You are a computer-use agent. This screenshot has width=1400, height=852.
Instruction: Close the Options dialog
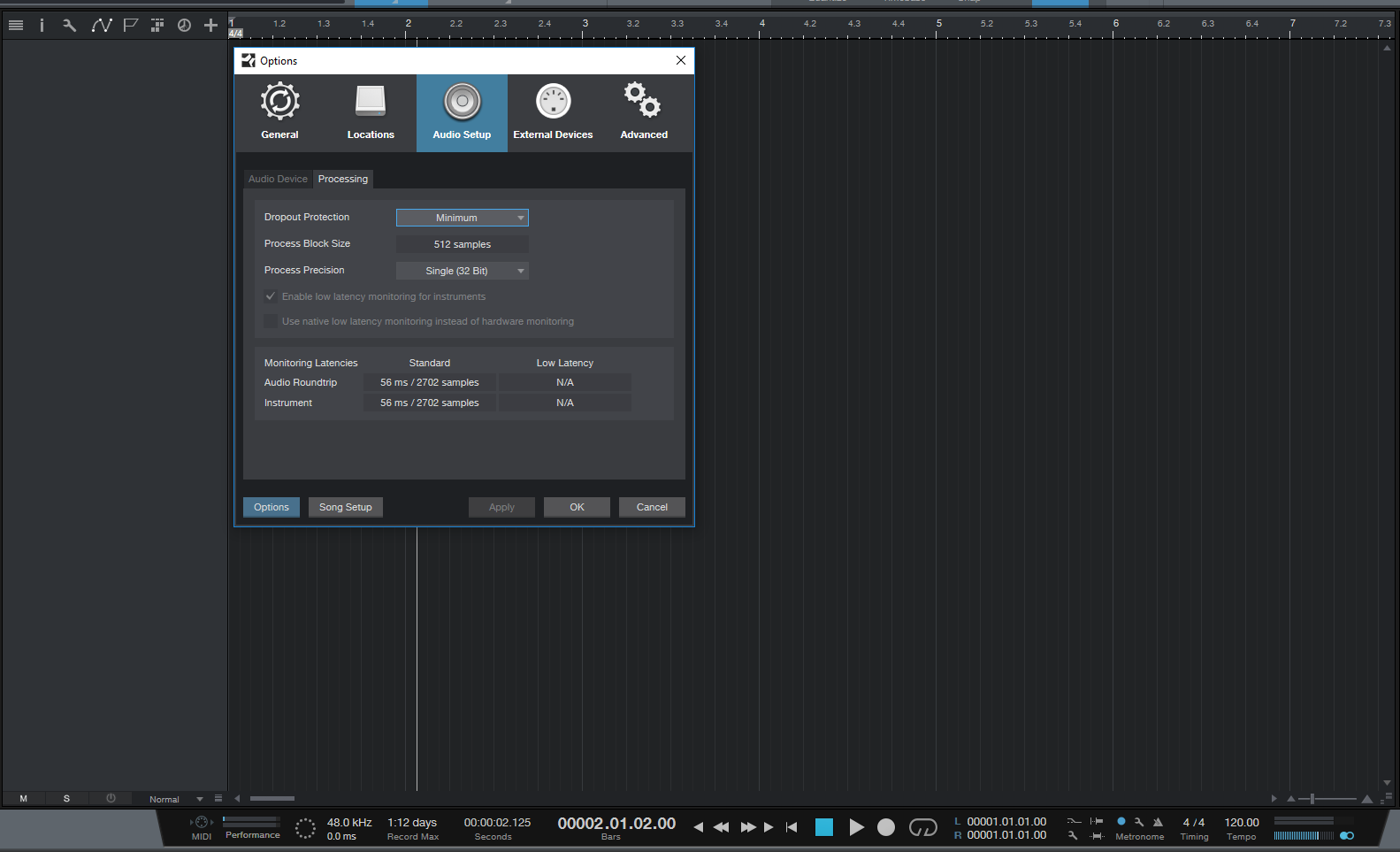[x=681, y=60]
